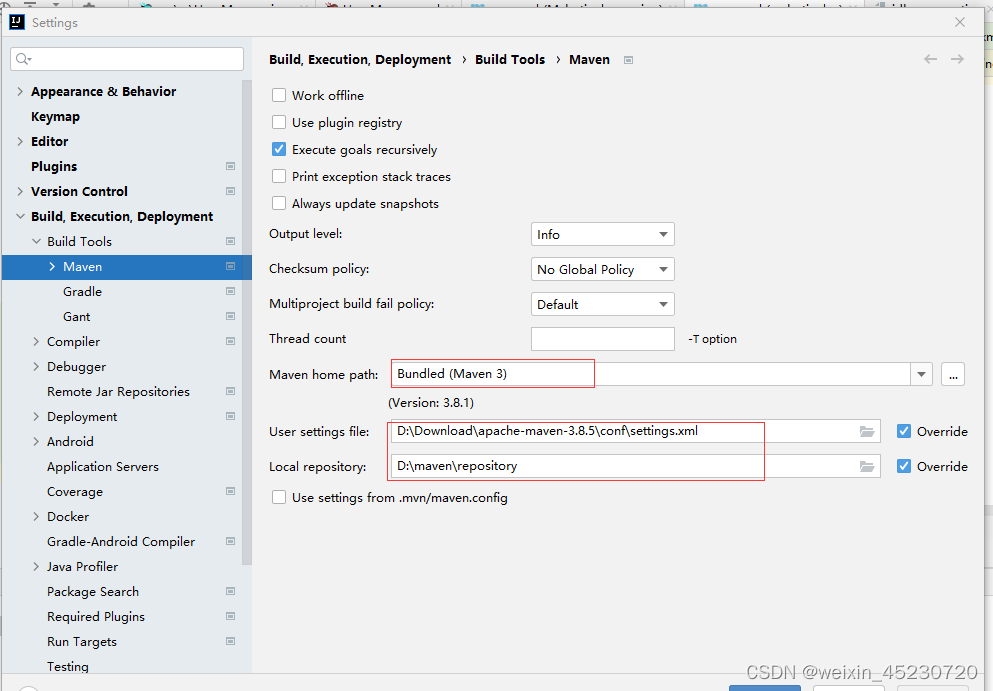
Task: Expand the Debugger node
Action: coord(36,366)
